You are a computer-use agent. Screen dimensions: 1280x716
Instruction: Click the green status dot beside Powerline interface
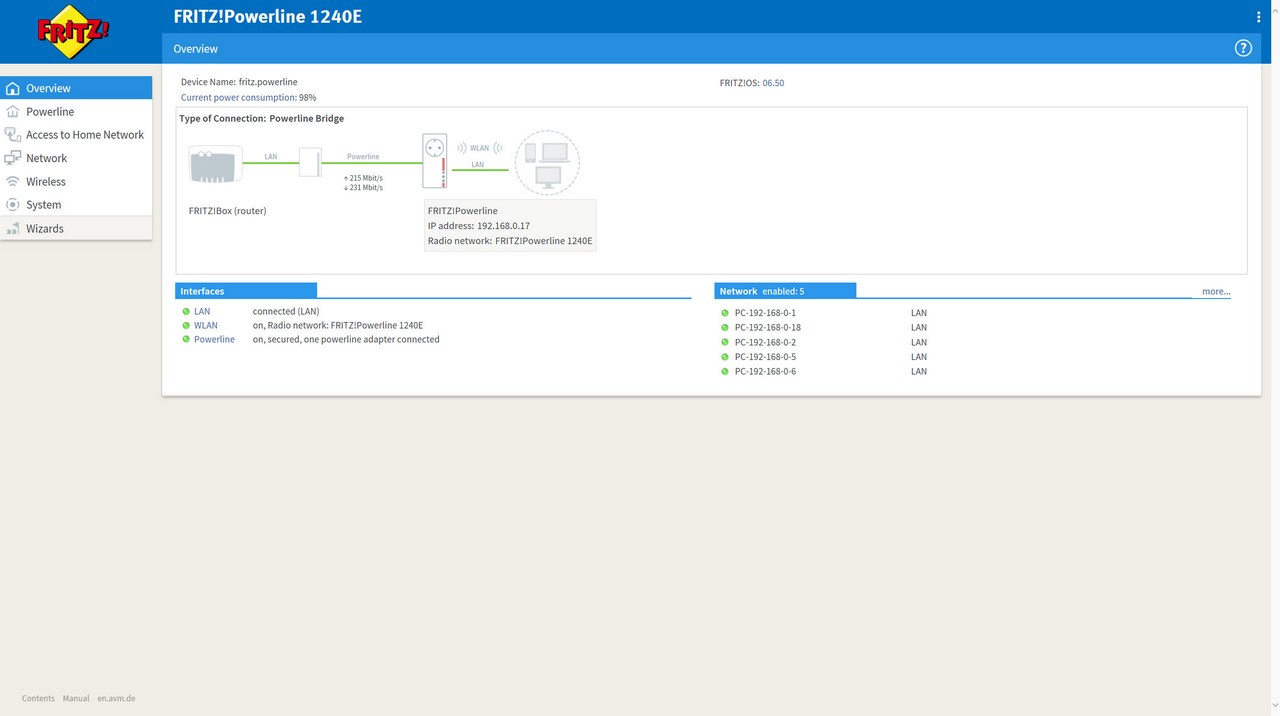(186, 340)
